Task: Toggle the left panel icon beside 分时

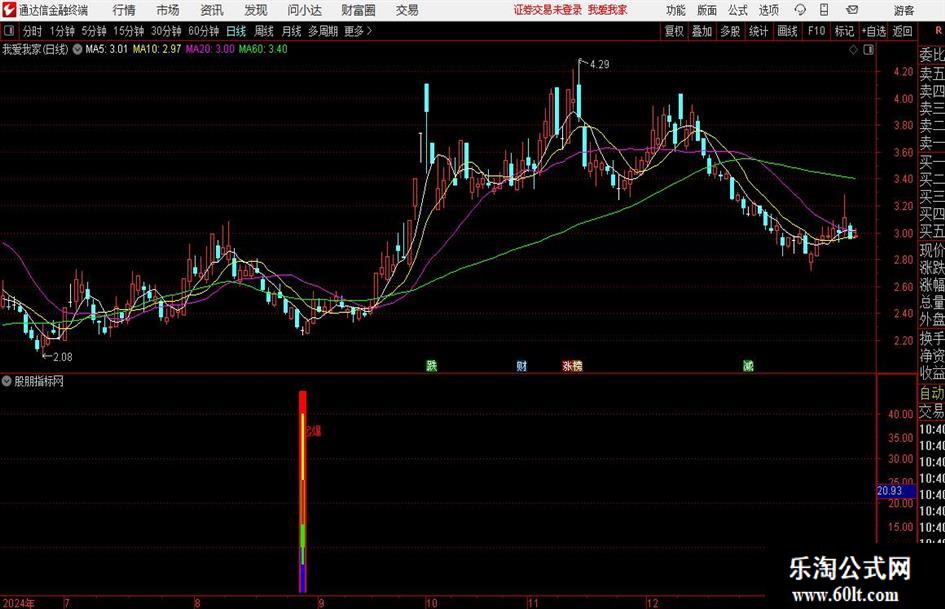Action: point(8,31)
